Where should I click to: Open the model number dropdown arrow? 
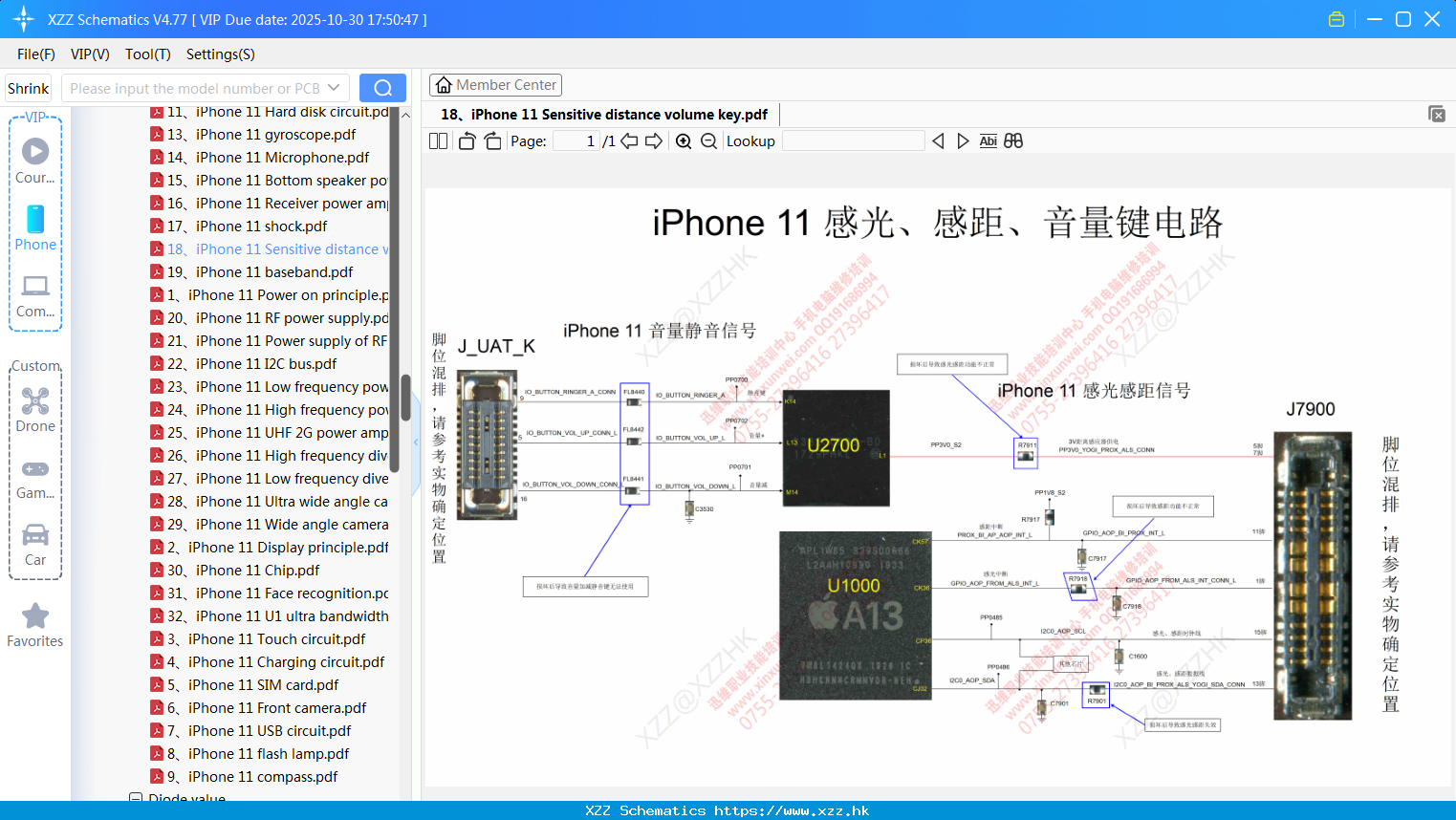(334, 88)
